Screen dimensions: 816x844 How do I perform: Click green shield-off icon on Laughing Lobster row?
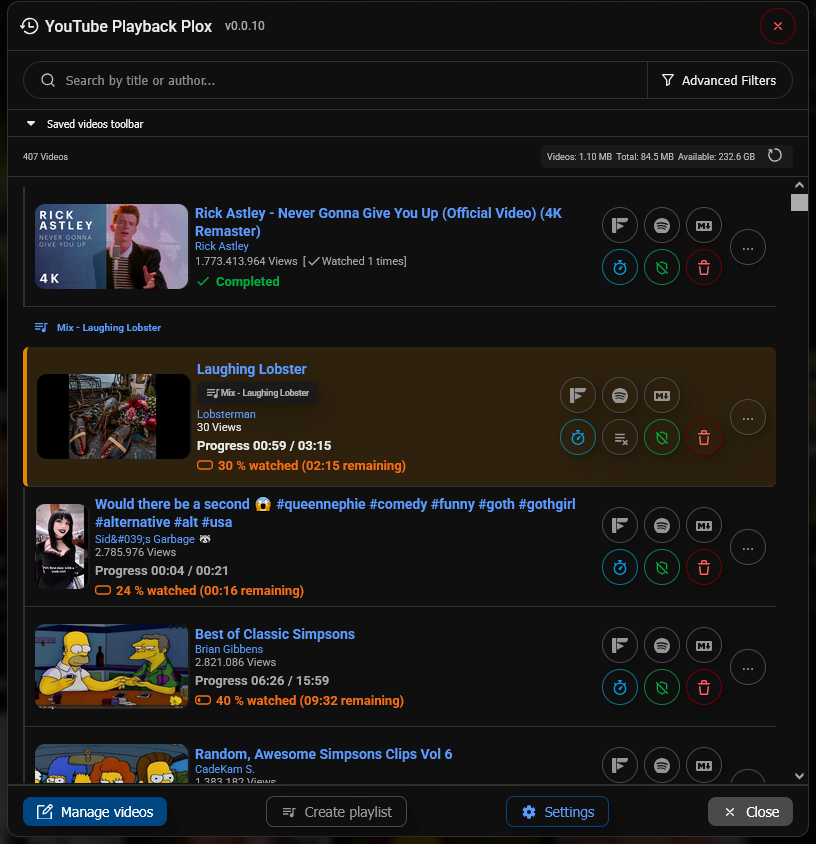point(662,437)
